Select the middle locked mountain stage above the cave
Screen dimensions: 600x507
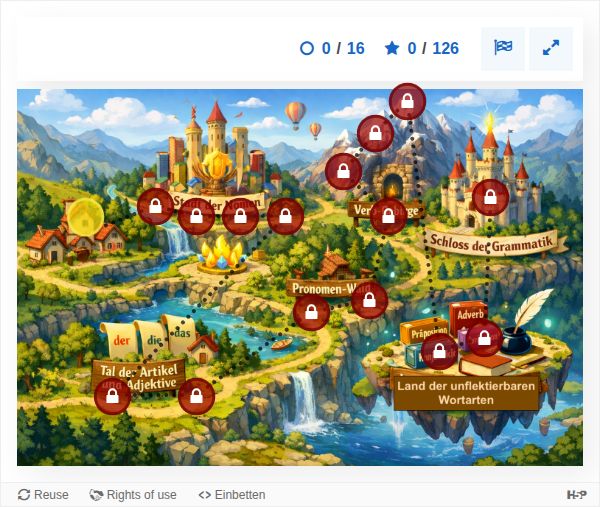coord(376,133)
